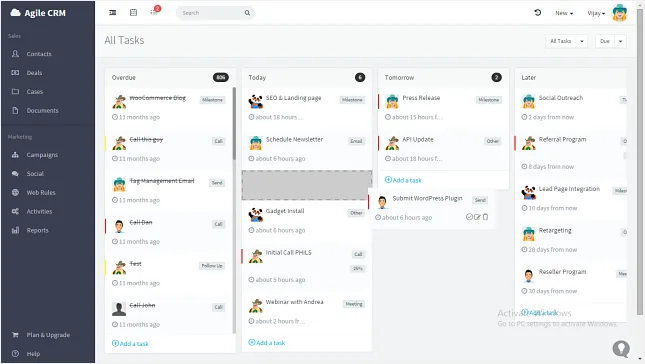Open the WooCommerce Blog overdue task
Image resolution: width=645 pixels, height=364 pixels.
(x=158, y=98)
